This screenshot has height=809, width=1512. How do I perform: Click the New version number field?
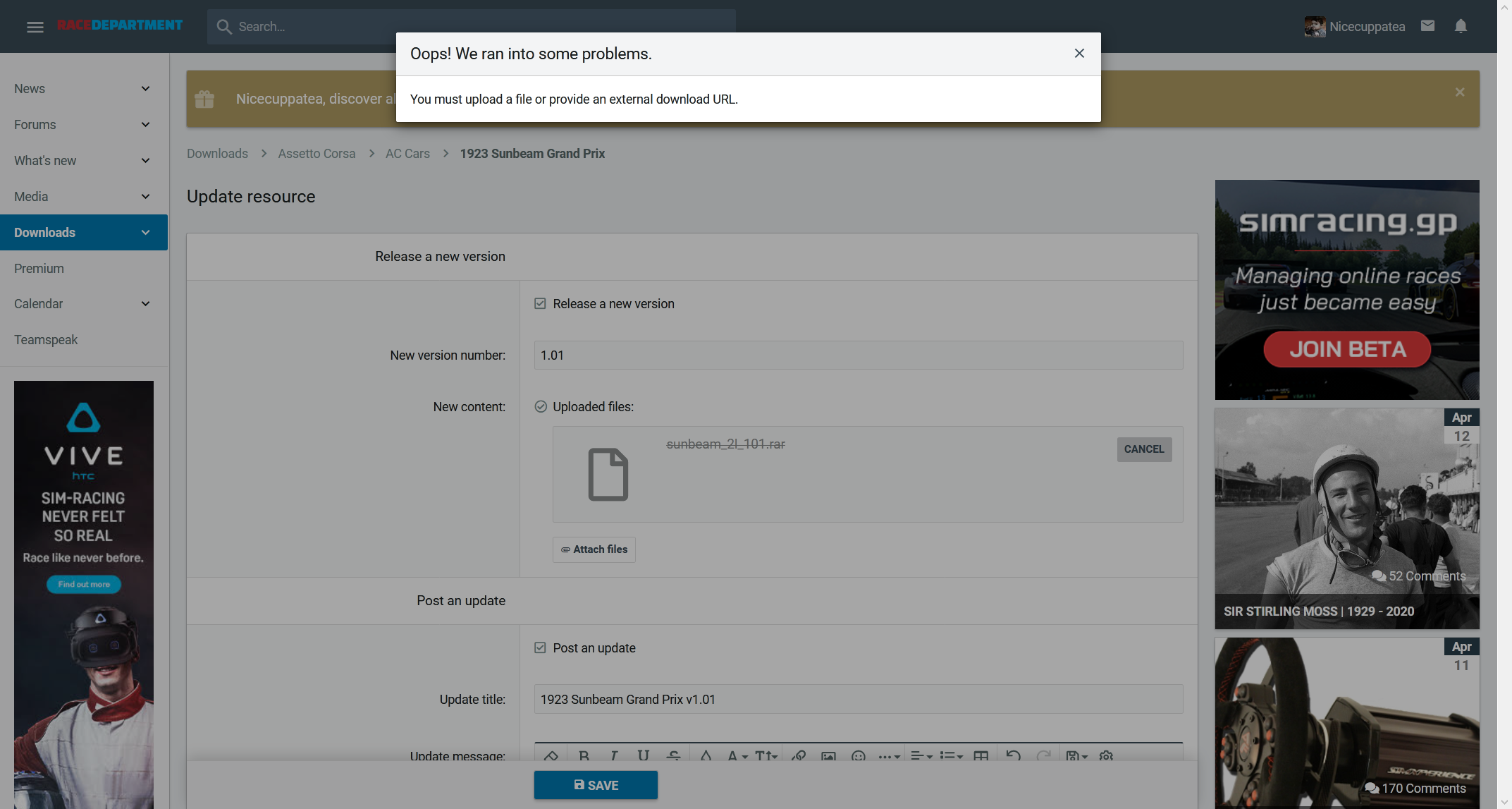[858, 355]
